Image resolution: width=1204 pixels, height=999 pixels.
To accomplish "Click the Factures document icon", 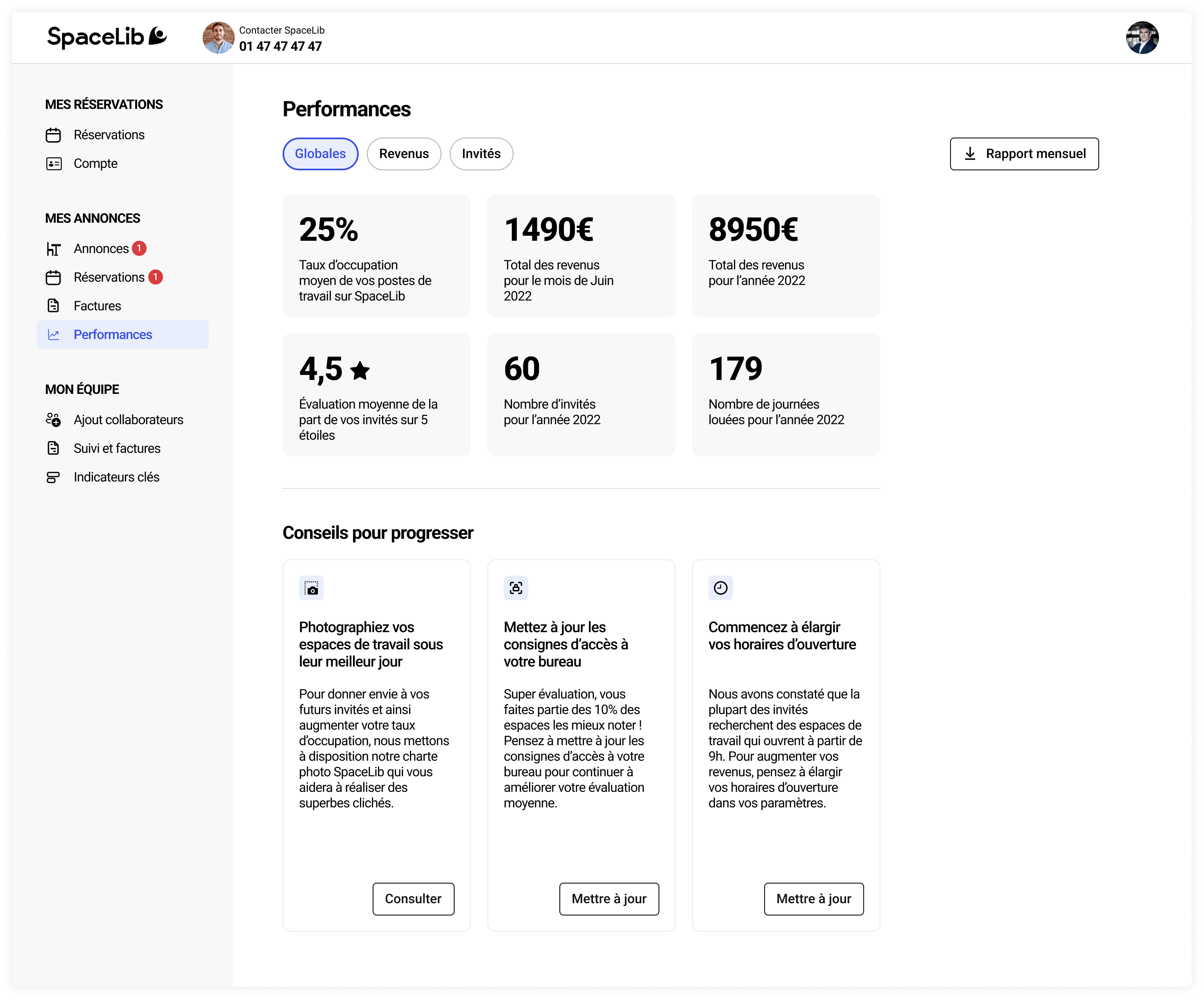I will click(53, 306).
